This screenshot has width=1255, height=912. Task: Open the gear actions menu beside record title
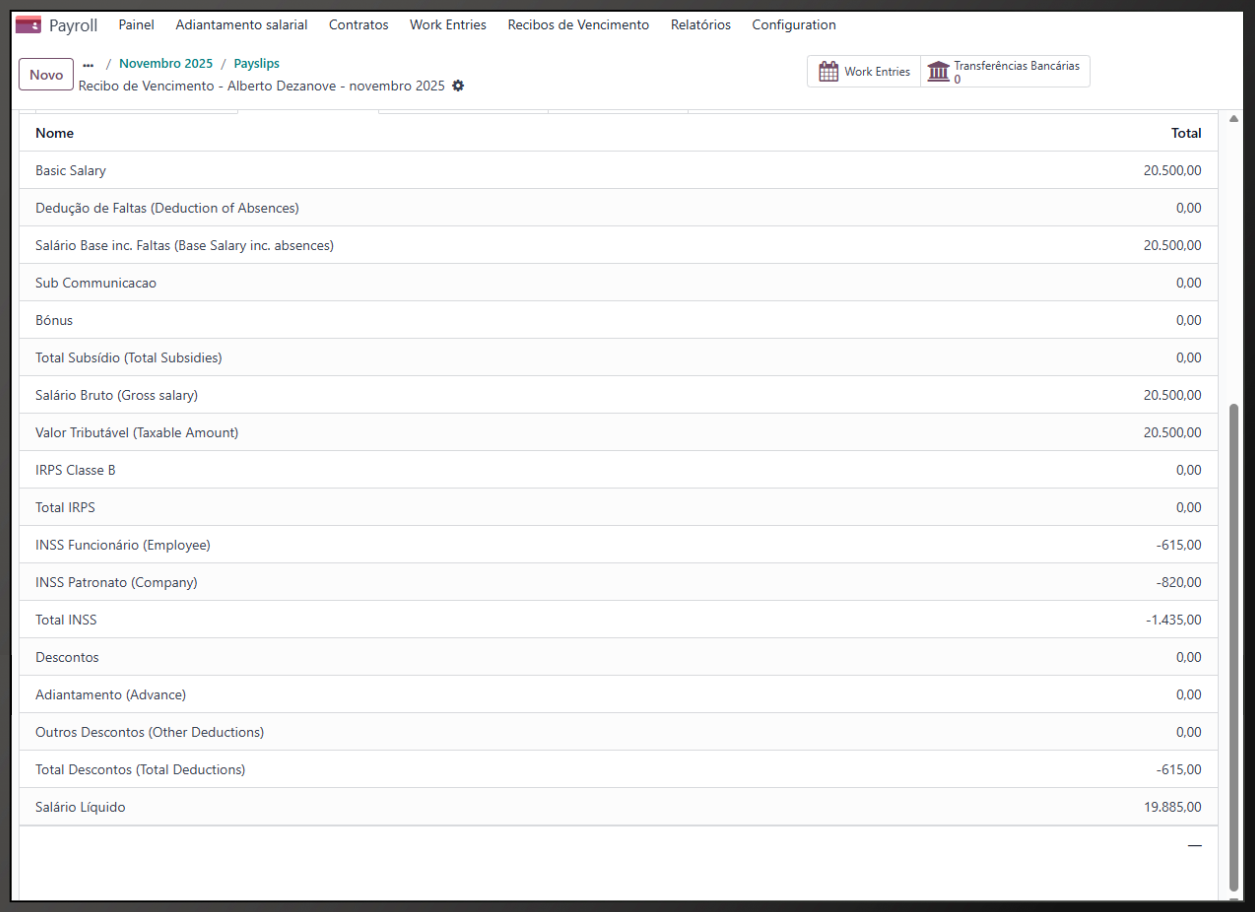[458, 86]
